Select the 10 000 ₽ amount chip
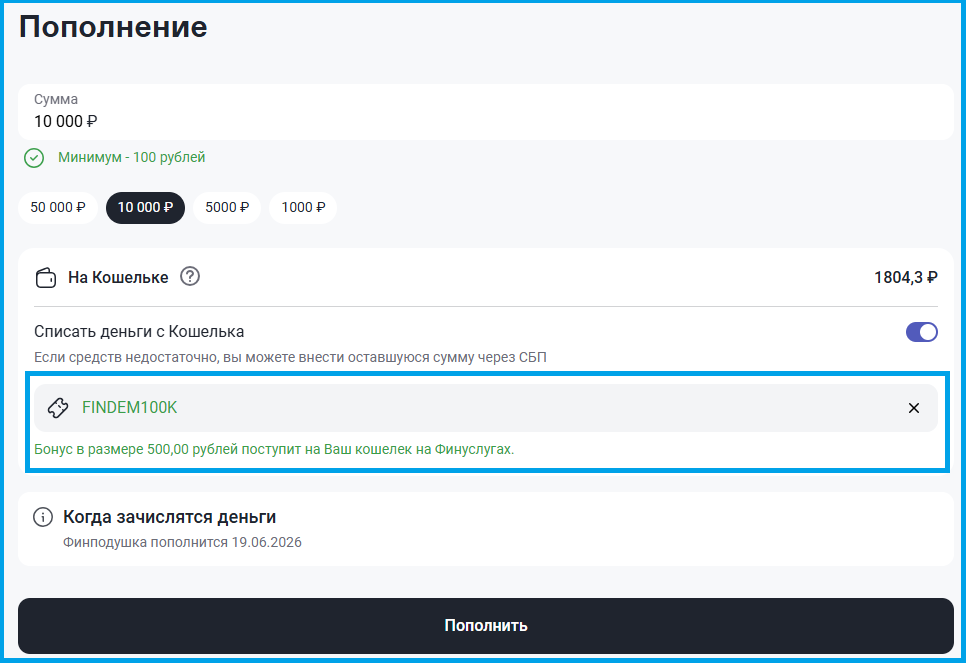 tap(145, 208)
